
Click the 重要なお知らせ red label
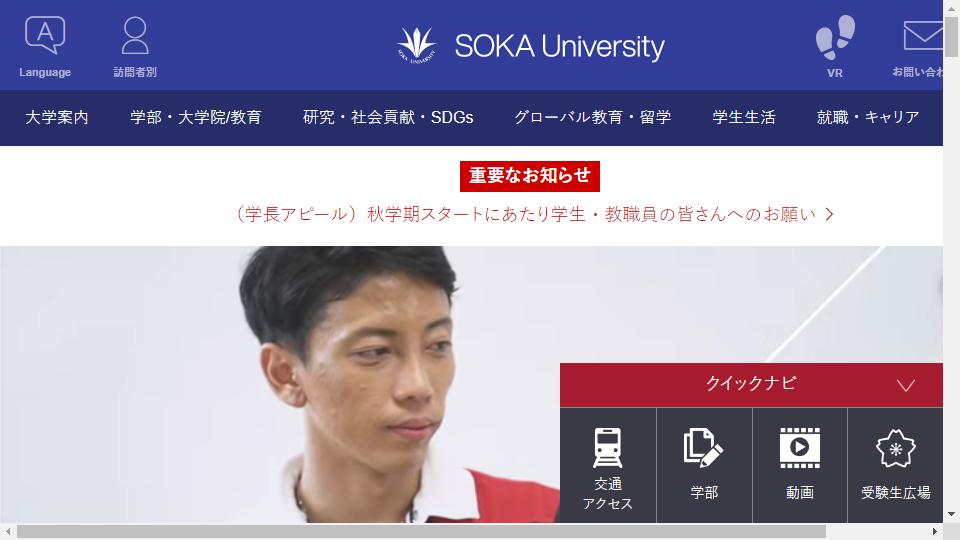click(530, 176)
